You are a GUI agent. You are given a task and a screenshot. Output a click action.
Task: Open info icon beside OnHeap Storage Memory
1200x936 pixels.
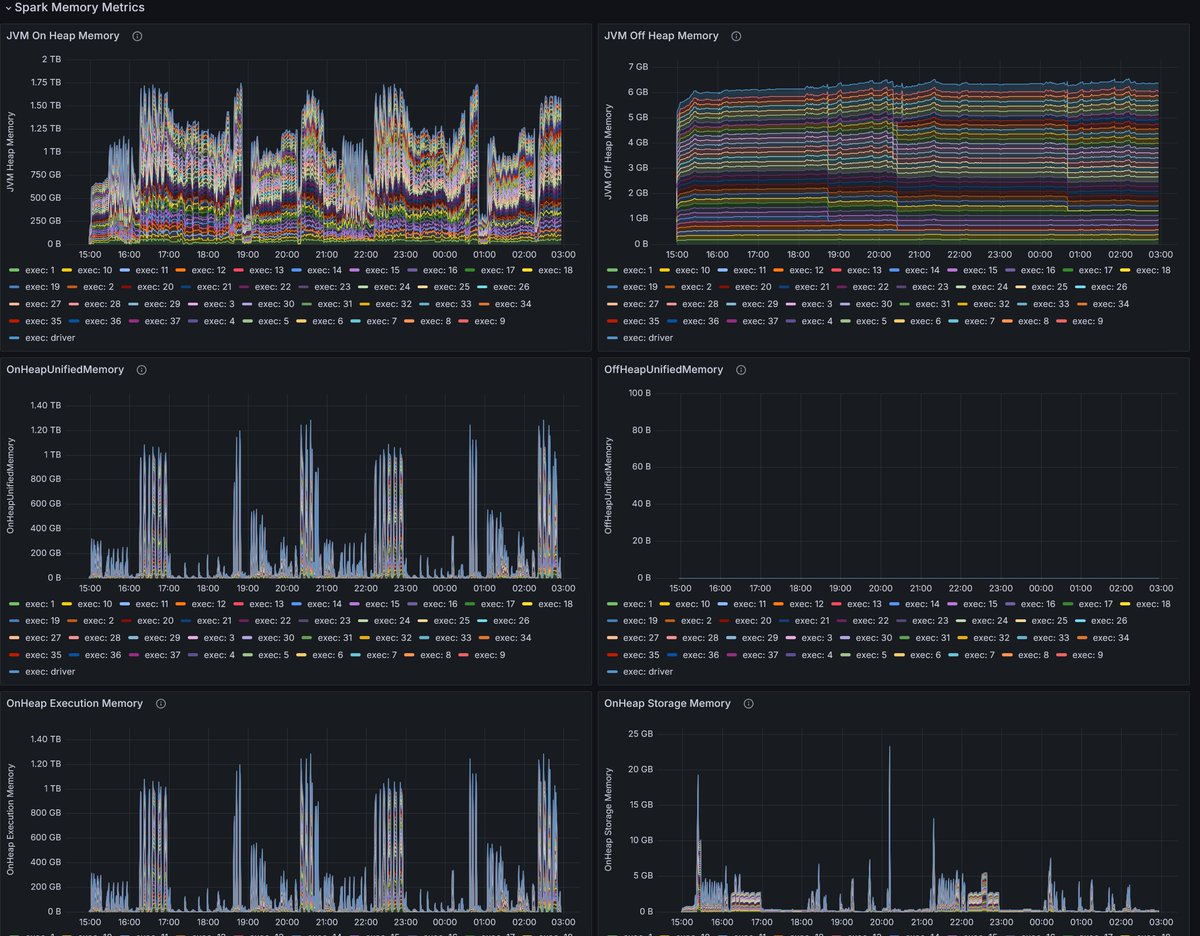(749, 704)
